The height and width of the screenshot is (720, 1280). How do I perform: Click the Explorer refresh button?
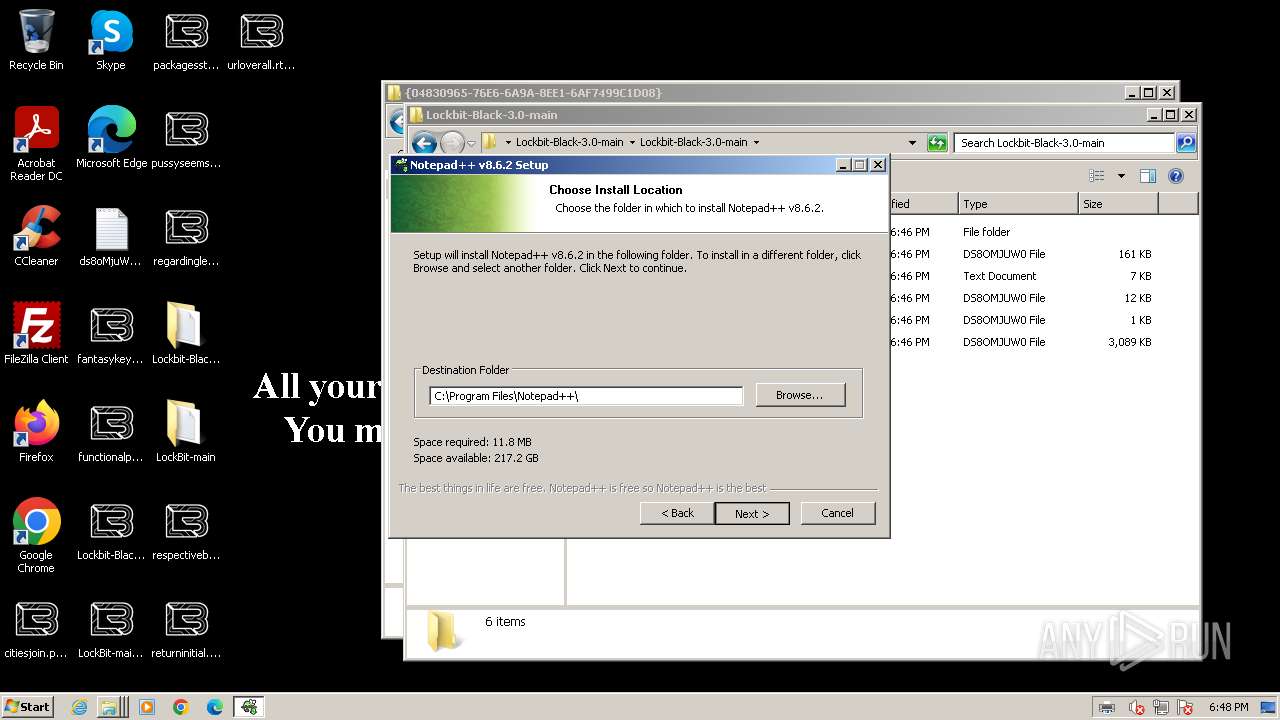coord(937,143)
